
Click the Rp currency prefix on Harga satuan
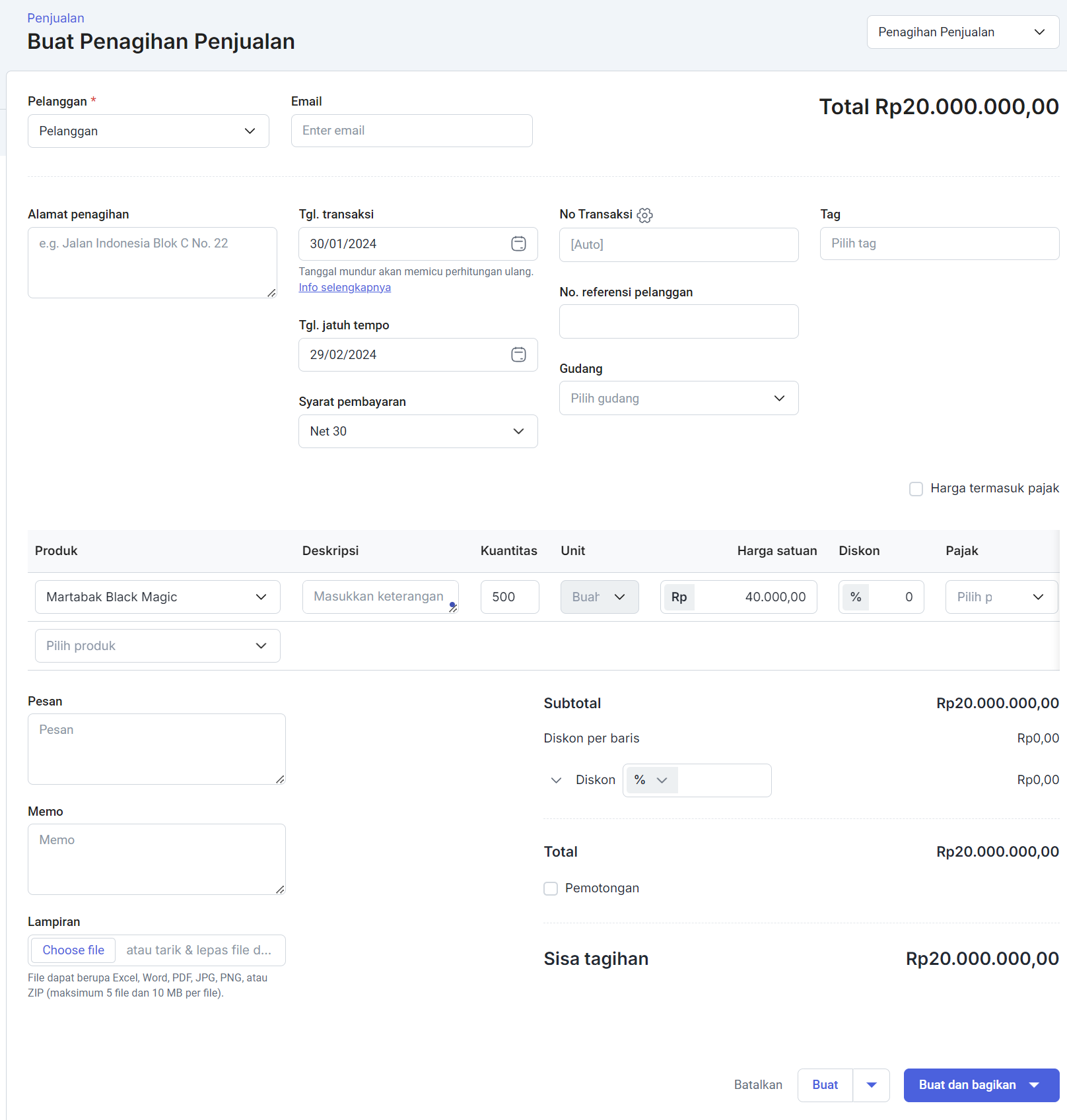click(x=679, y=597)
